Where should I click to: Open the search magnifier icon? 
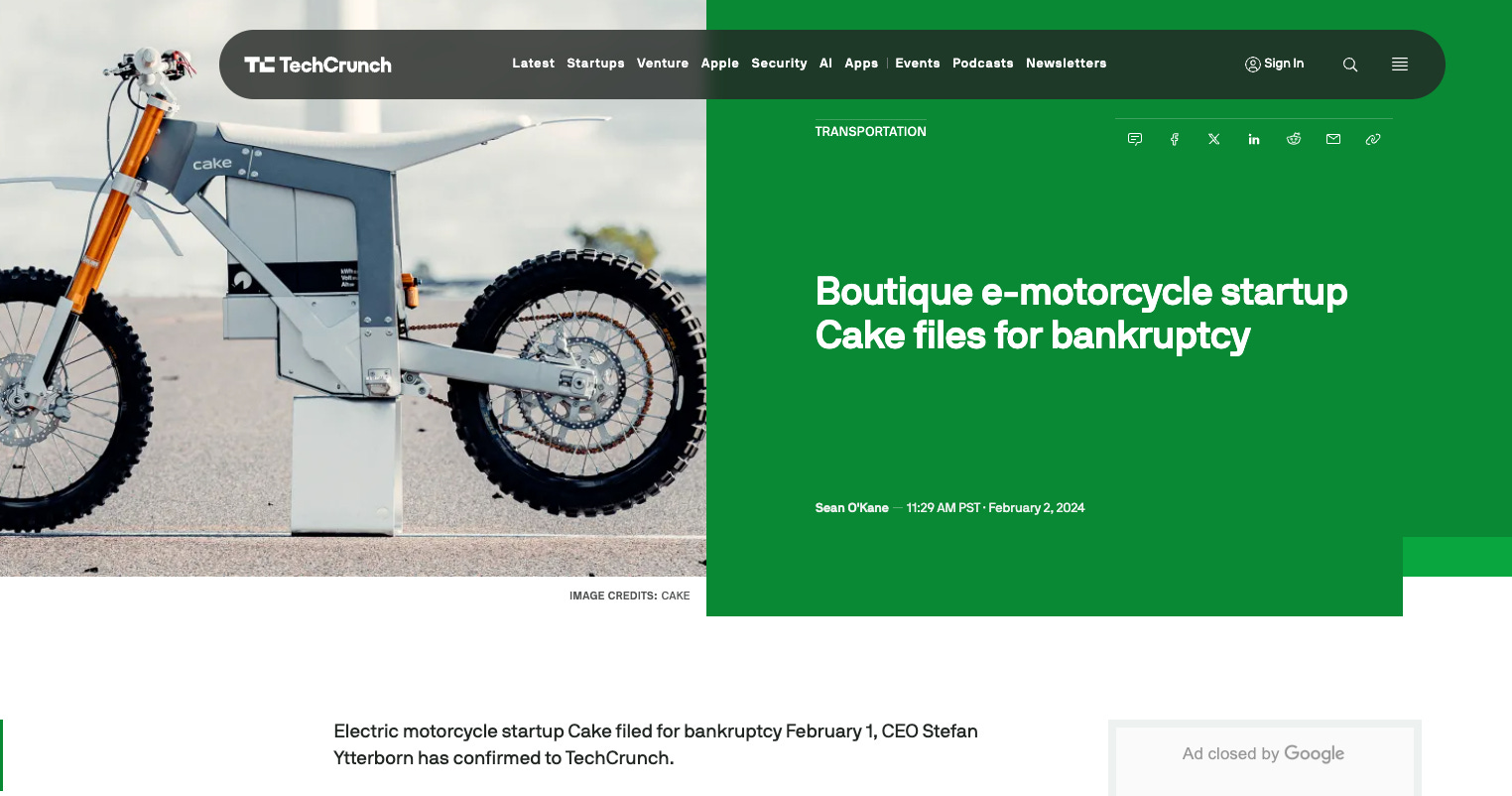[x=1350, y=65]
